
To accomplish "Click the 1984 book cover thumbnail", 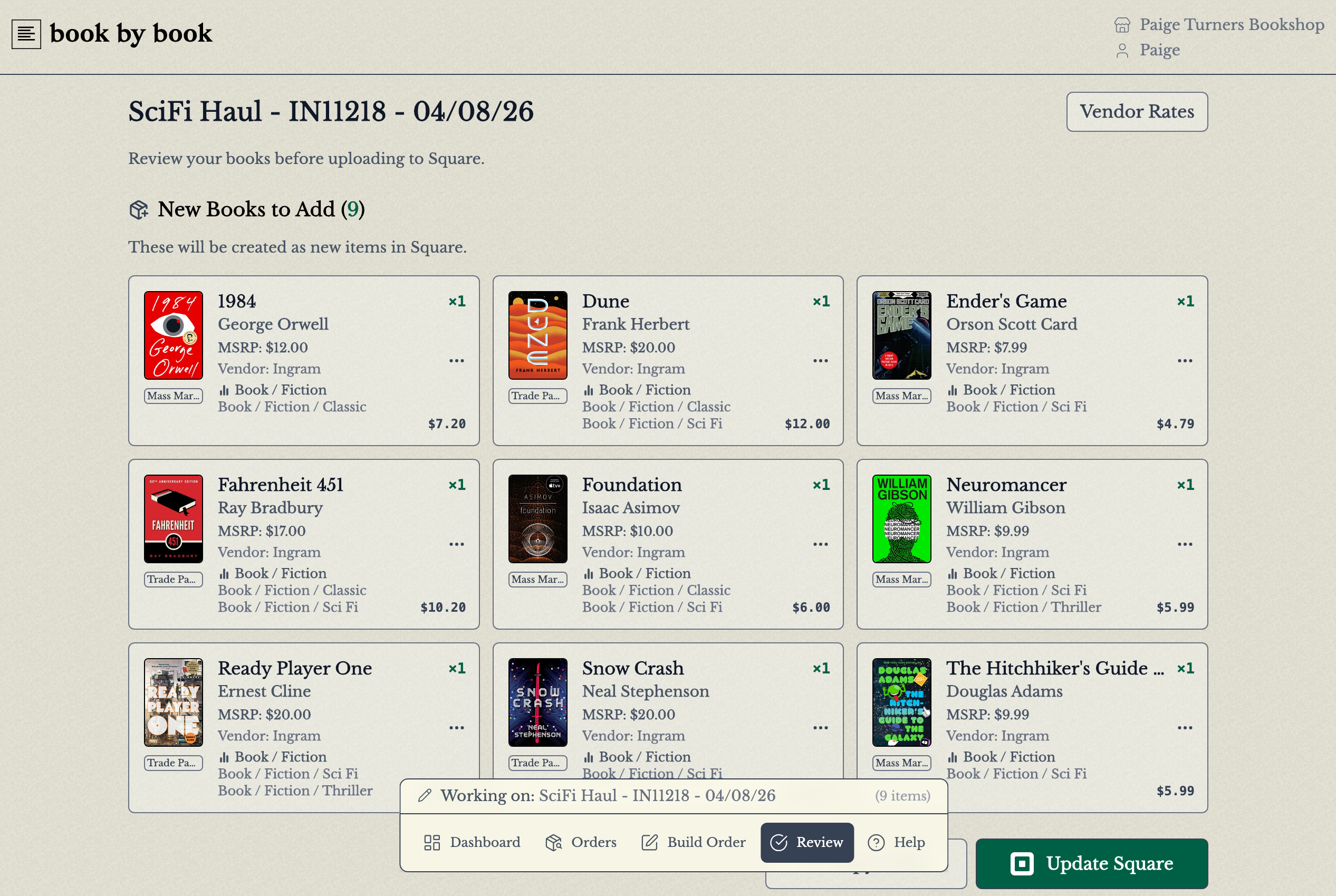I will tap(173, 335).
